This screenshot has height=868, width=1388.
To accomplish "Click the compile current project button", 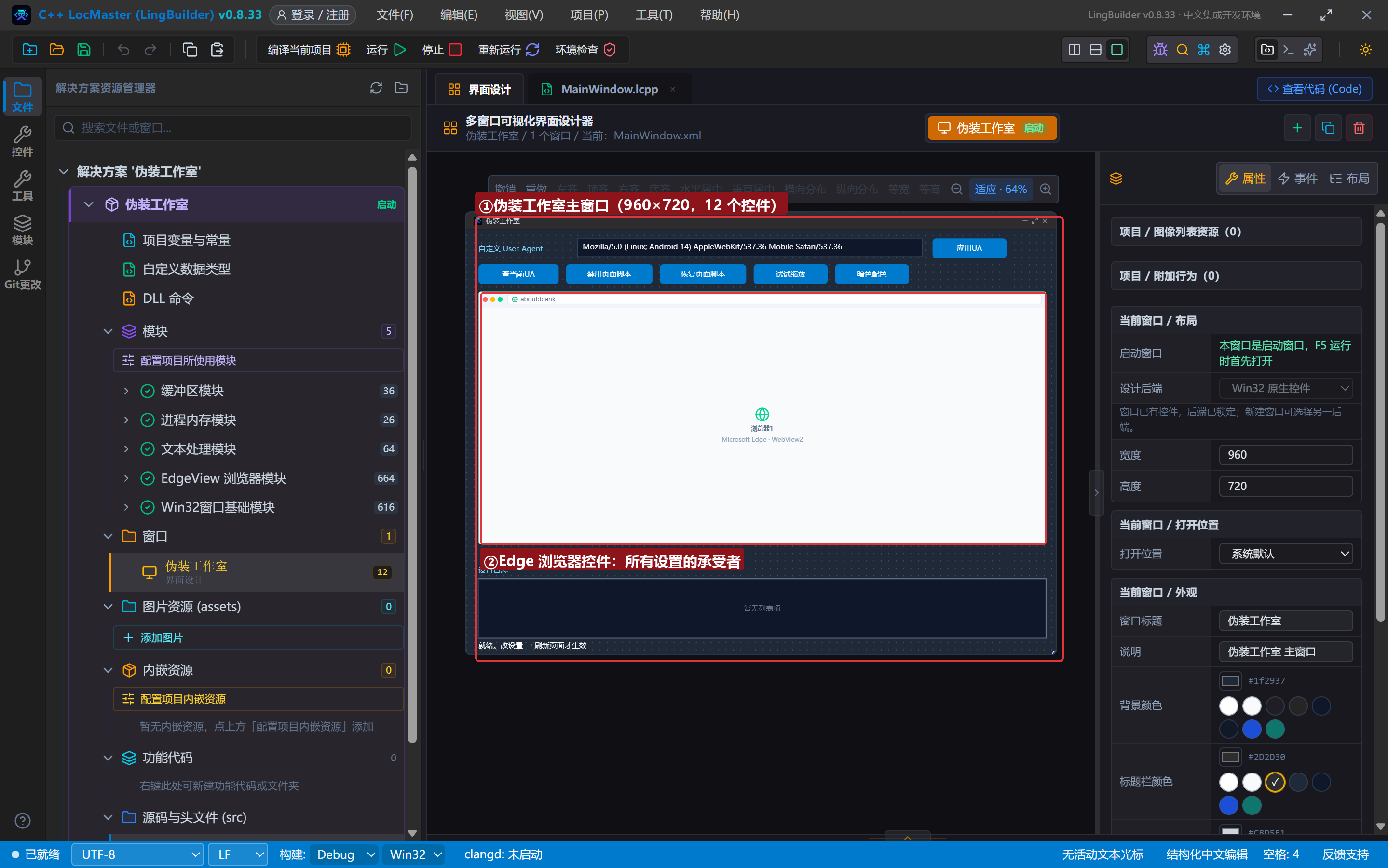I will coord(309,50).
